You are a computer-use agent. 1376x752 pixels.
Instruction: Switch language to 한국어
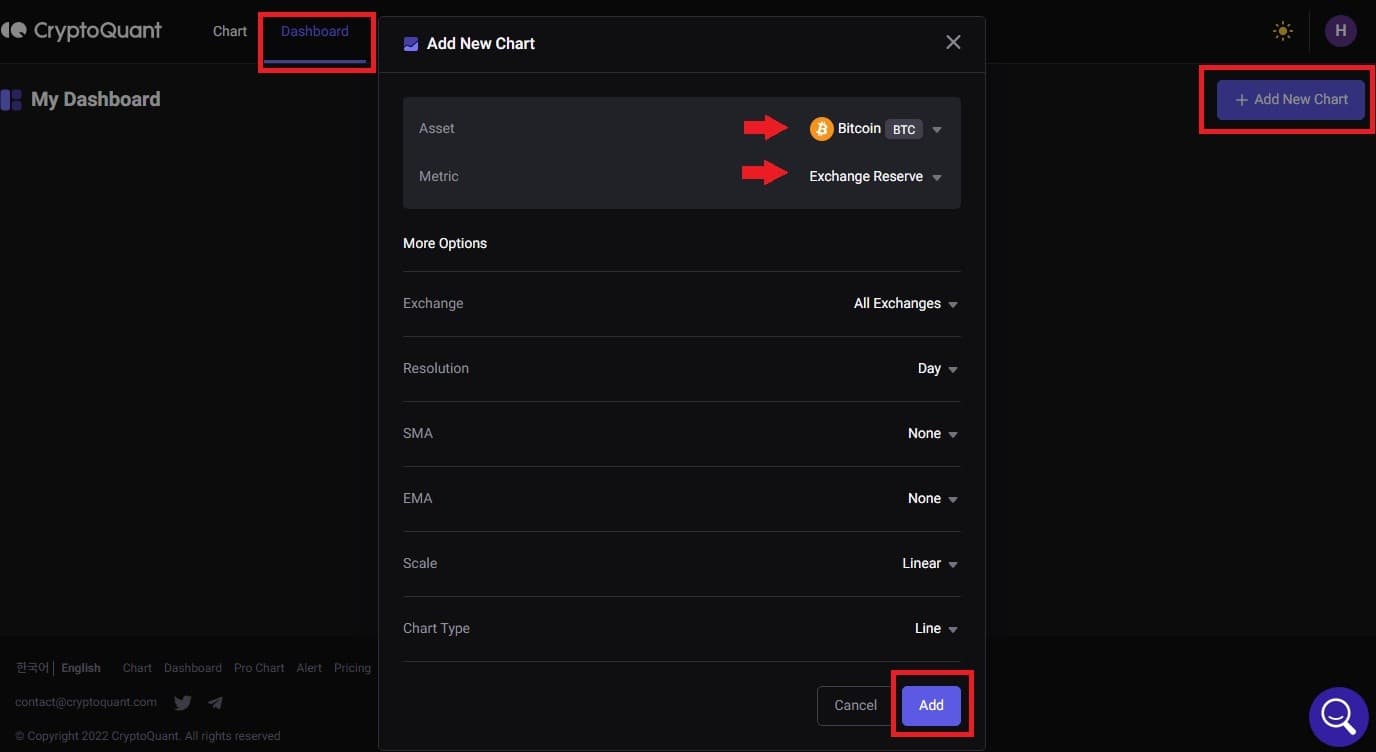pos(32,668)
